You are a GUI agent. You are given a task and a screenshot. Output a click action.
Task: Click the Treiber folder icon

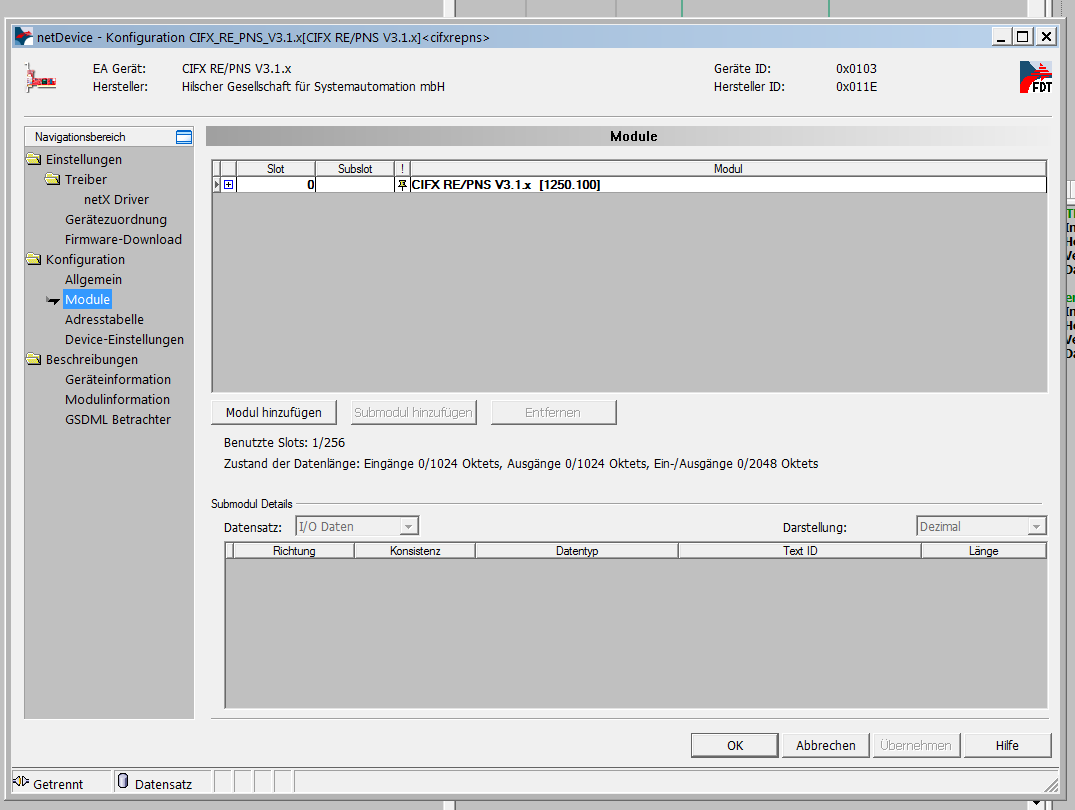click(x=53, y=179)
